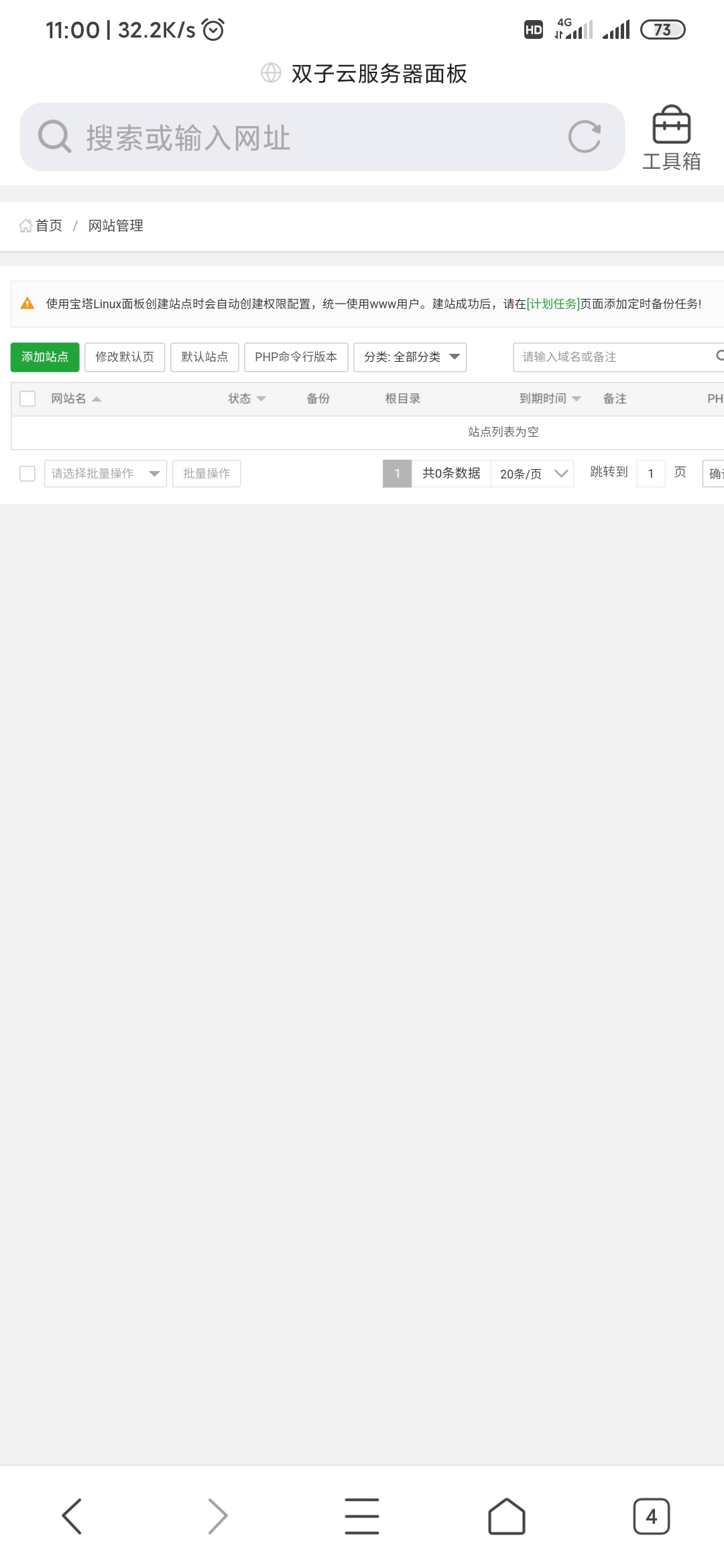Screen dimensions: 724x1568
Task: Click the jump-to page number input
Action: [x=650, y=474]
